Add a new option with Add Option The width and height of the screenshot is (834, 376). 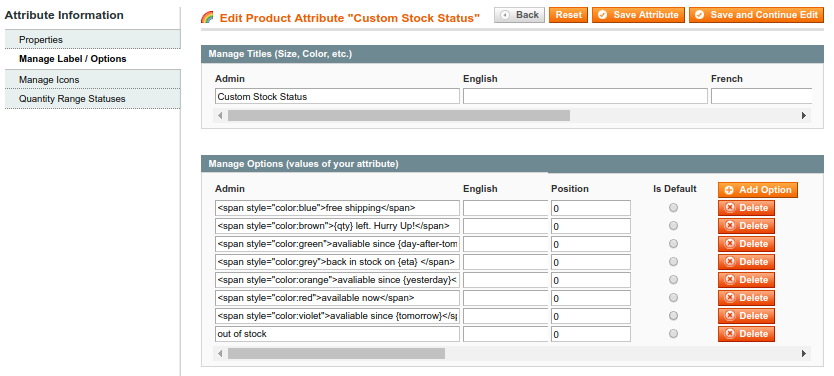click(758, 190)
